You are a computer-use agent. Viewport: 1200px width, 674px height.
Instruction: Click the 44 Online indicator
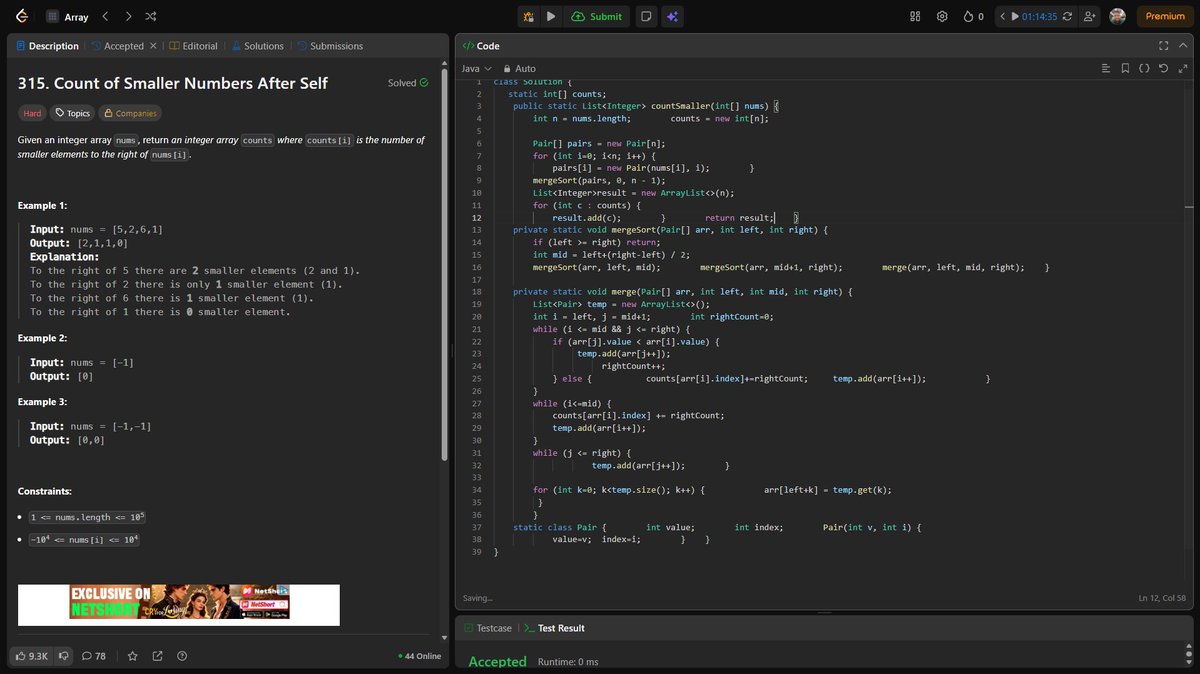tap(419, 656)
